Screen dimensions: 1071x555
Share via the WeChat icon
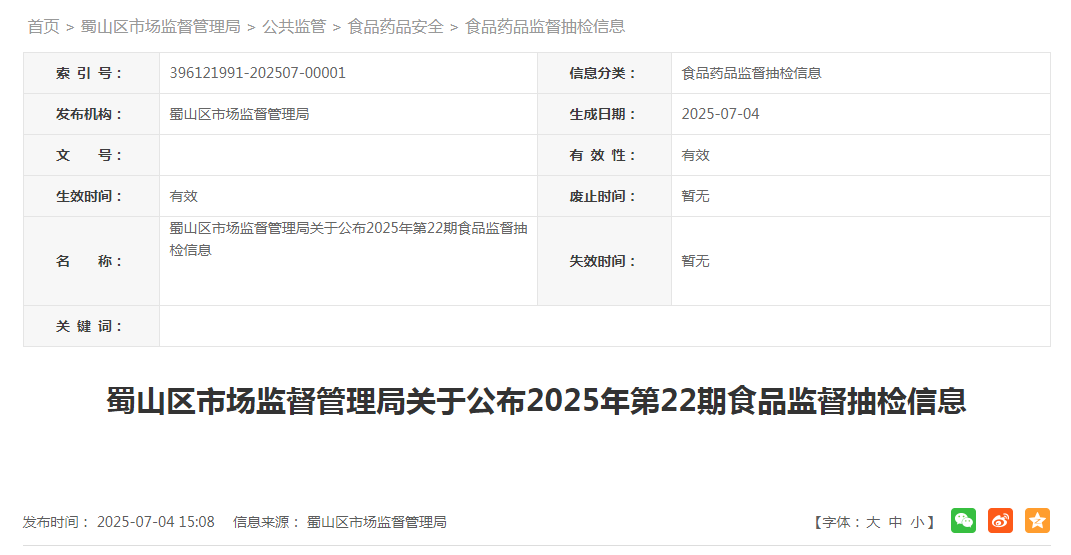(x=963, y=521)
